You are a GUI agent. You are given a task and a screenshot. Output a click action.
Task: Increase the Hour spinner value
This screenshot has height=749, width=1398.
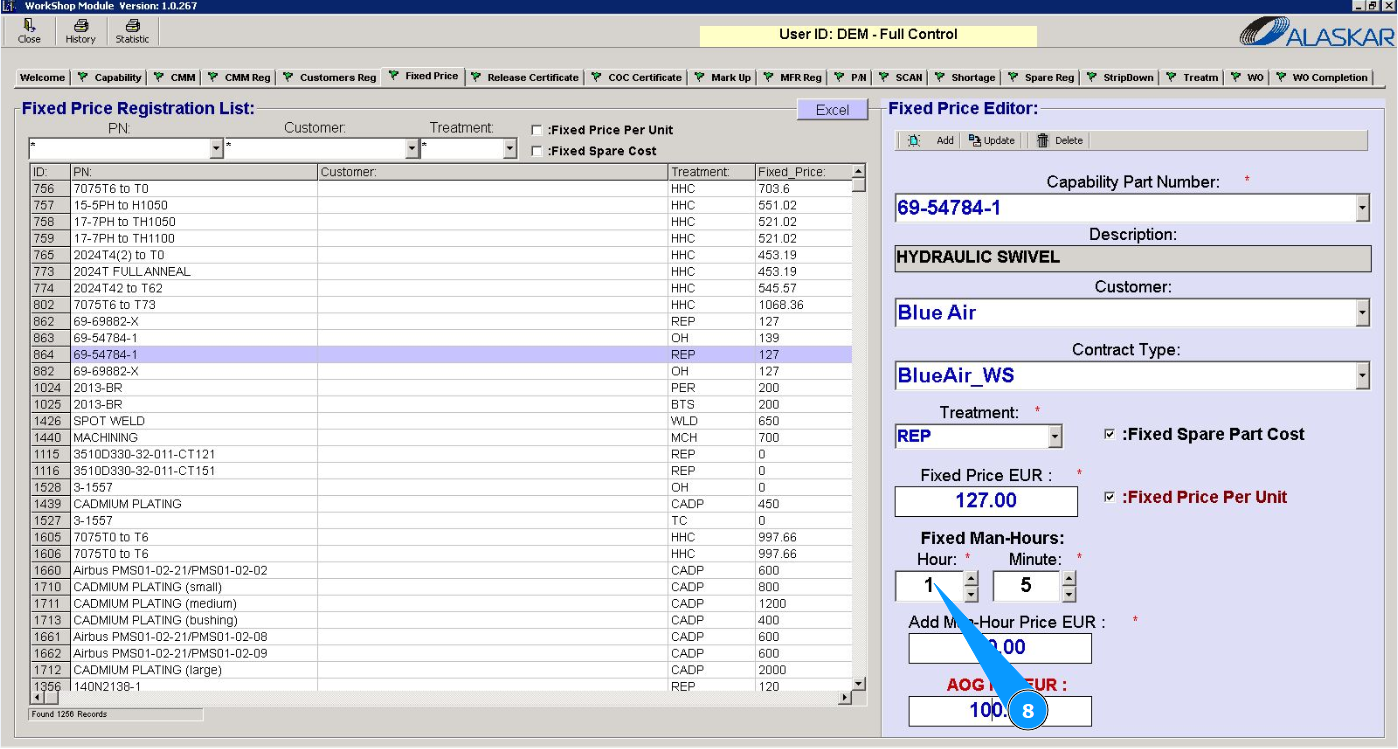tap(970, 578)
